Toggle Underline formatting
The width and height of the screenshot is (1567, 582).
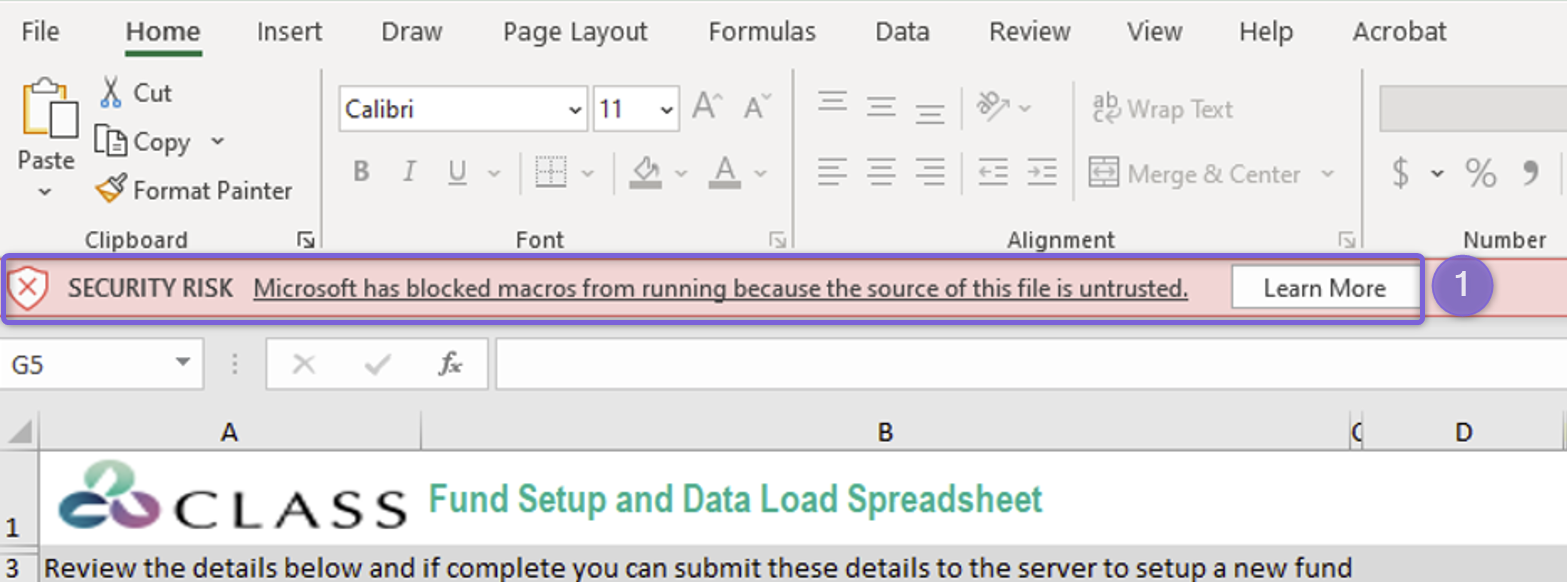458,173
